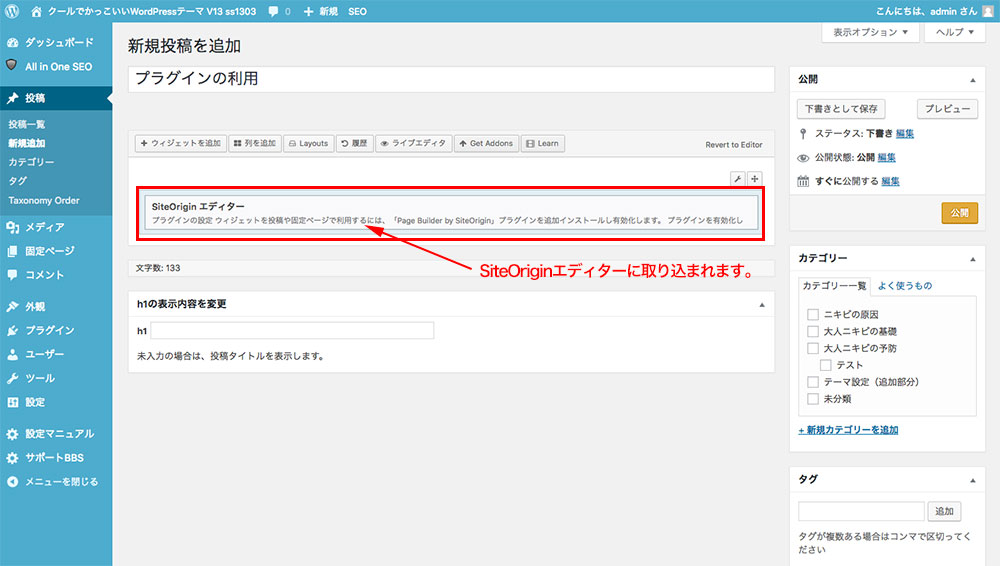
Task: Open SiteOrigin エディター widget
Action: point(451,213)
